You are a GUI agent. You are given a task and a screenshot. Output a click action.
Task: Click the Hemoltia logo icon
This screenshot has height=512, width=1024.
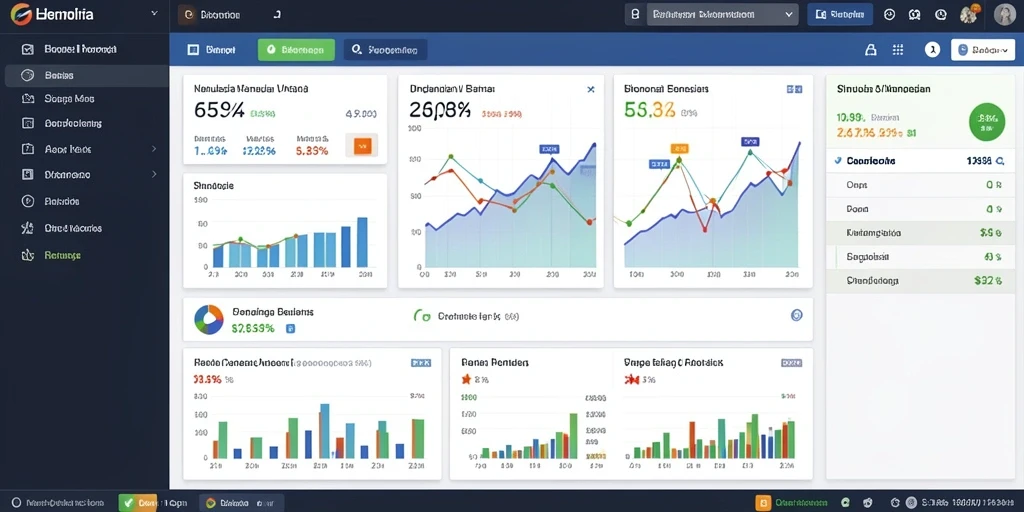21,14
